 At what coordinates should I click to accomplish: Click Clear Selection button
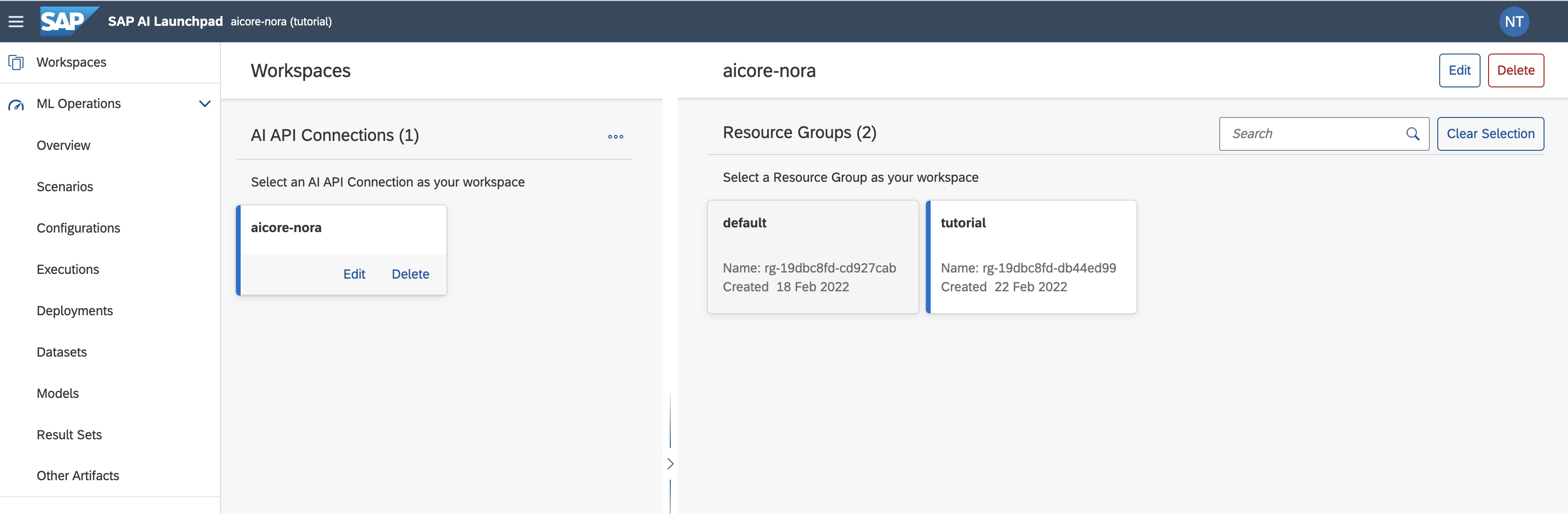[1490, 134]
